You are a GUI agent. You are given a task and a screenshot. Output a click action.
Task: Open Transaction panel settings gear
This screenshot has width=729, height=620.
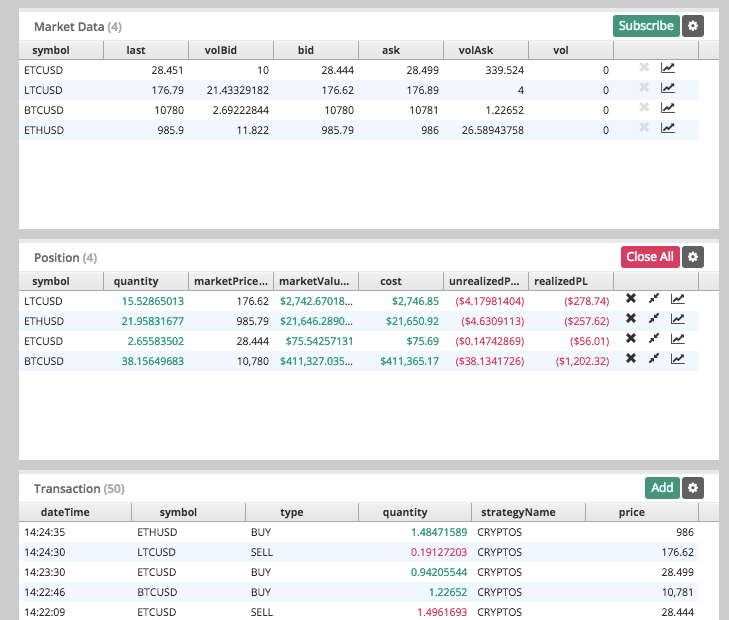pos(694,488)
